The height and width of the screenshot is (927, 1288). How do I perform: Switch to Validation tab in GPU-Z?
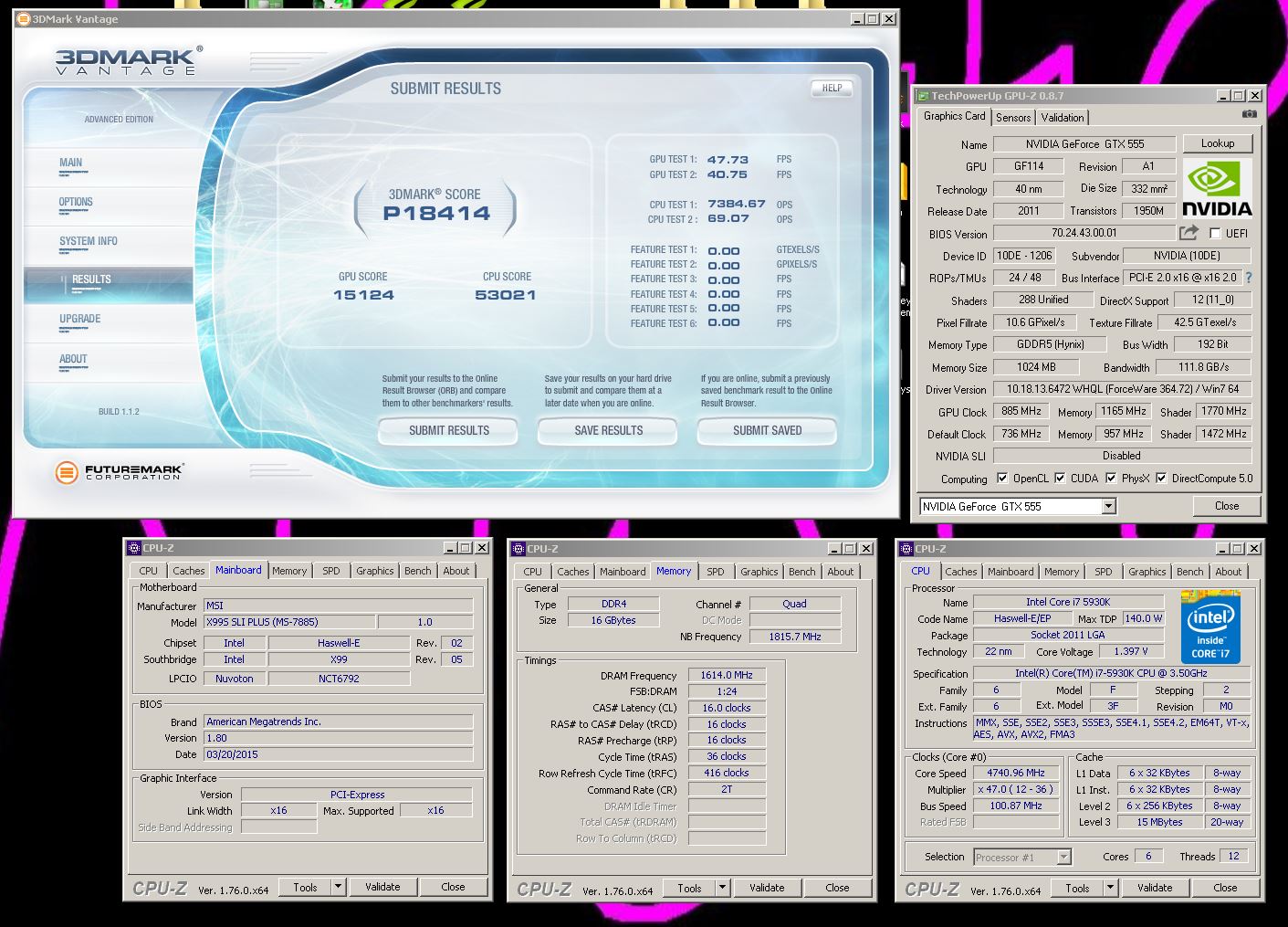click(x=1063, y=117)
